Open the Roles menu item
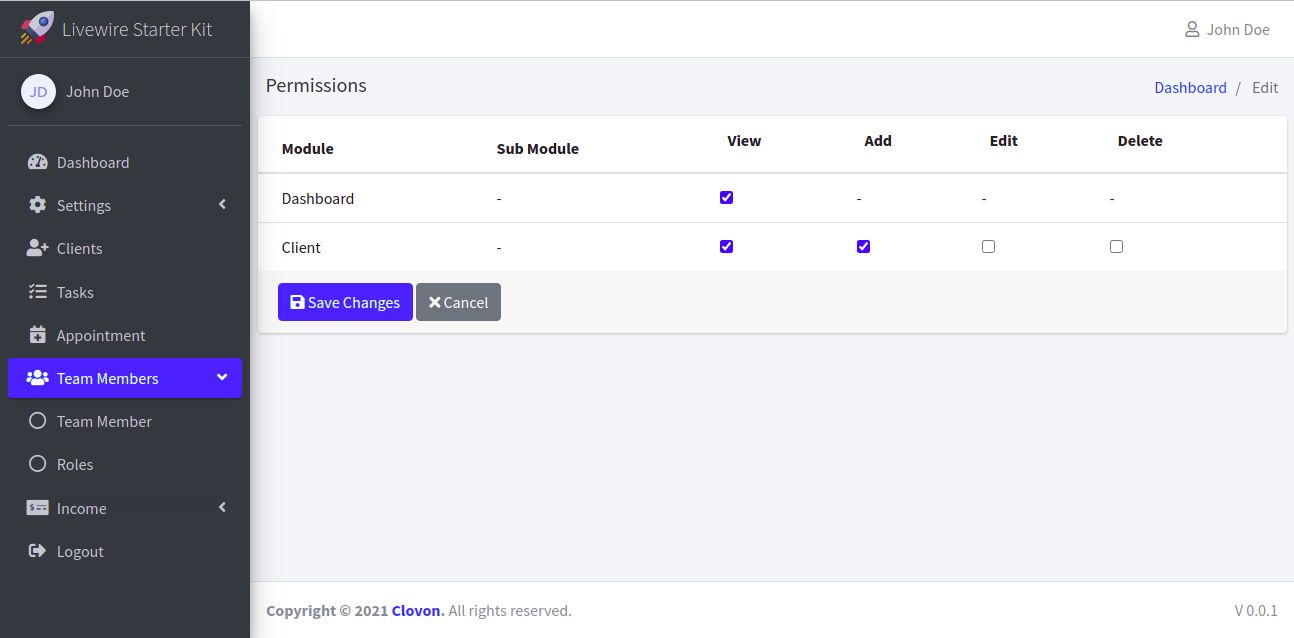Screen dimensions: 1294x638 (75, 464)
